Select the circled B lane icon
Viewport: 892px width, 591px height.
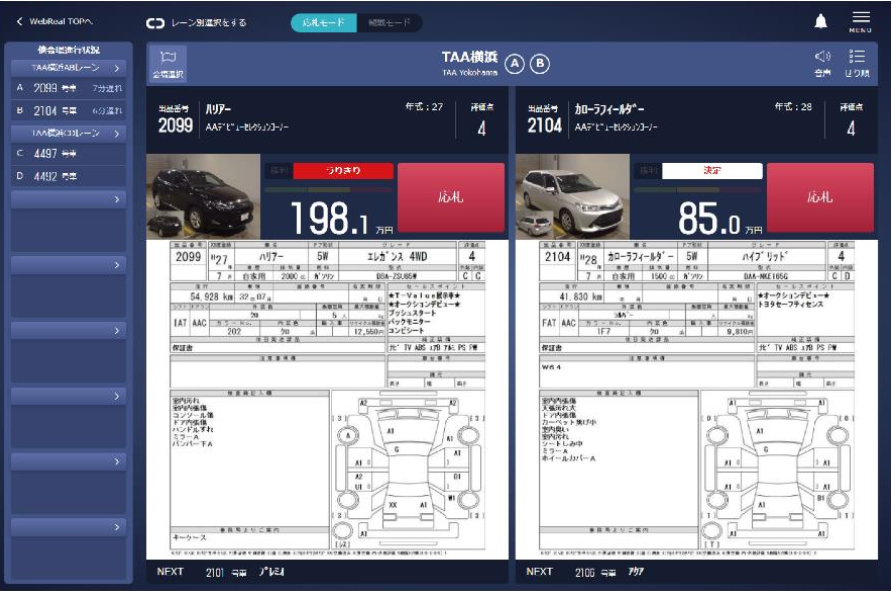click(x=540, y=63)
